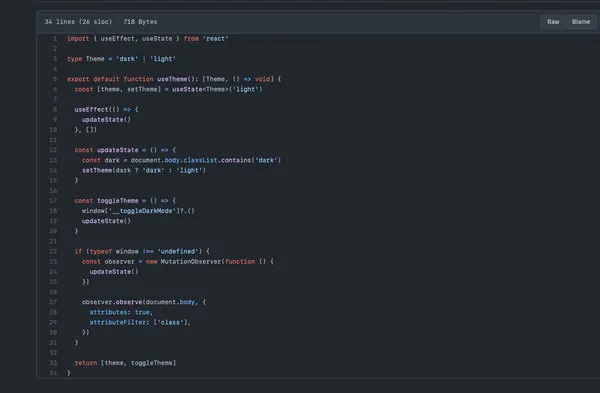Click the '718 Bytes' file size text
This screenshot has height=393, width=600.
pos(140,22)
